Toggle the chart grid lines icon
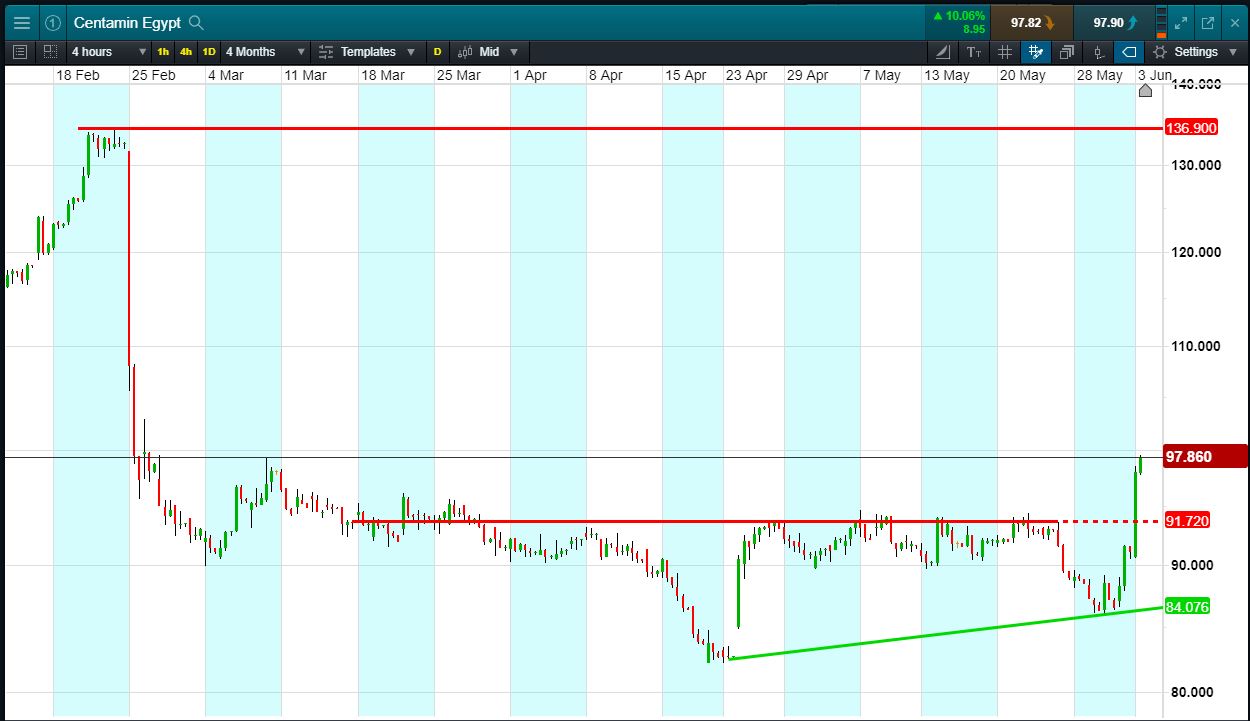This screenshot has height=721, width=1250. click(1005, 51)
